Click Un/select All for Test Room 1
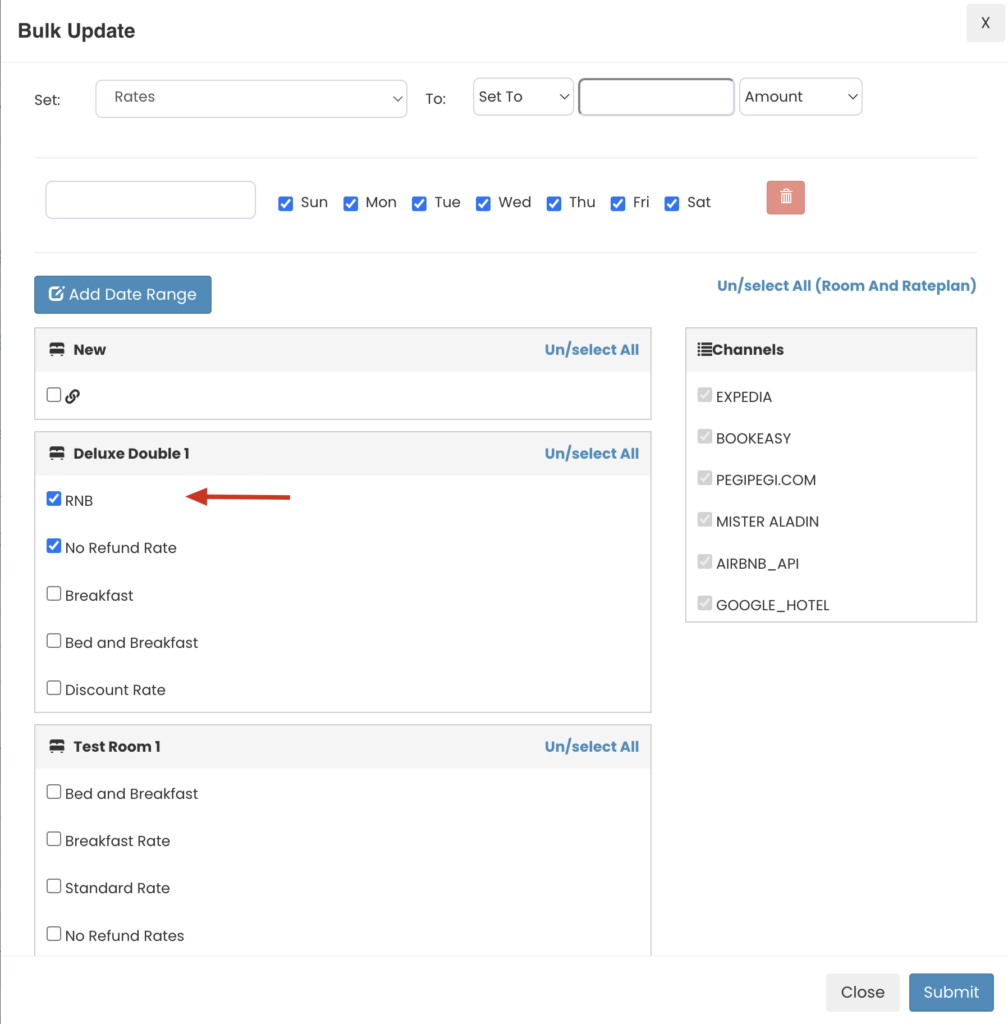The height and width of the screenshot is (1024, 1008). click(591, 746)
